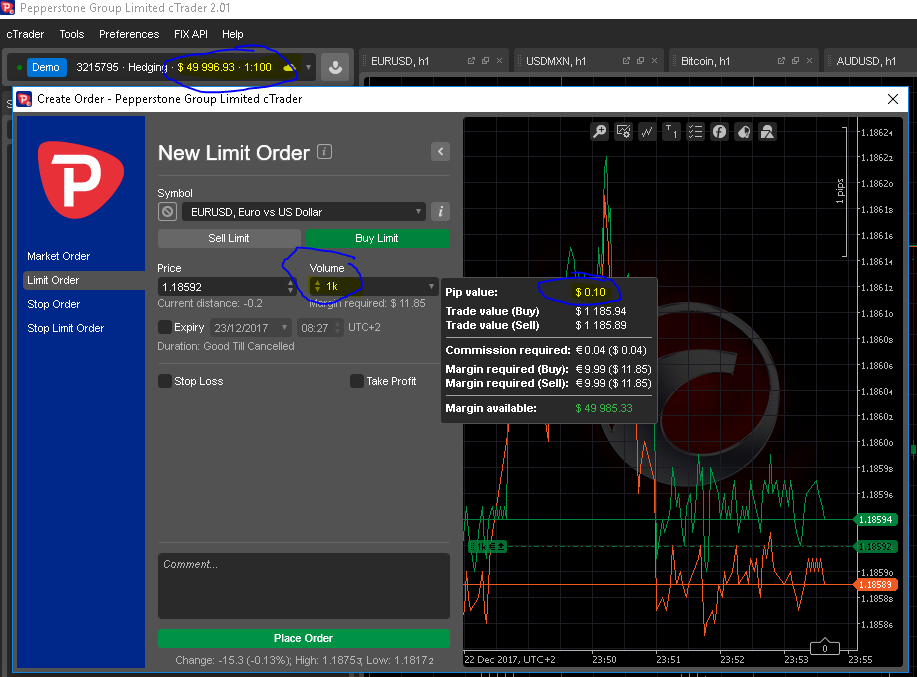Click the Pepperstone icon in the dialog title bar
The height and width of the screenshot is (677, 917).
click(x=24, y=99)
